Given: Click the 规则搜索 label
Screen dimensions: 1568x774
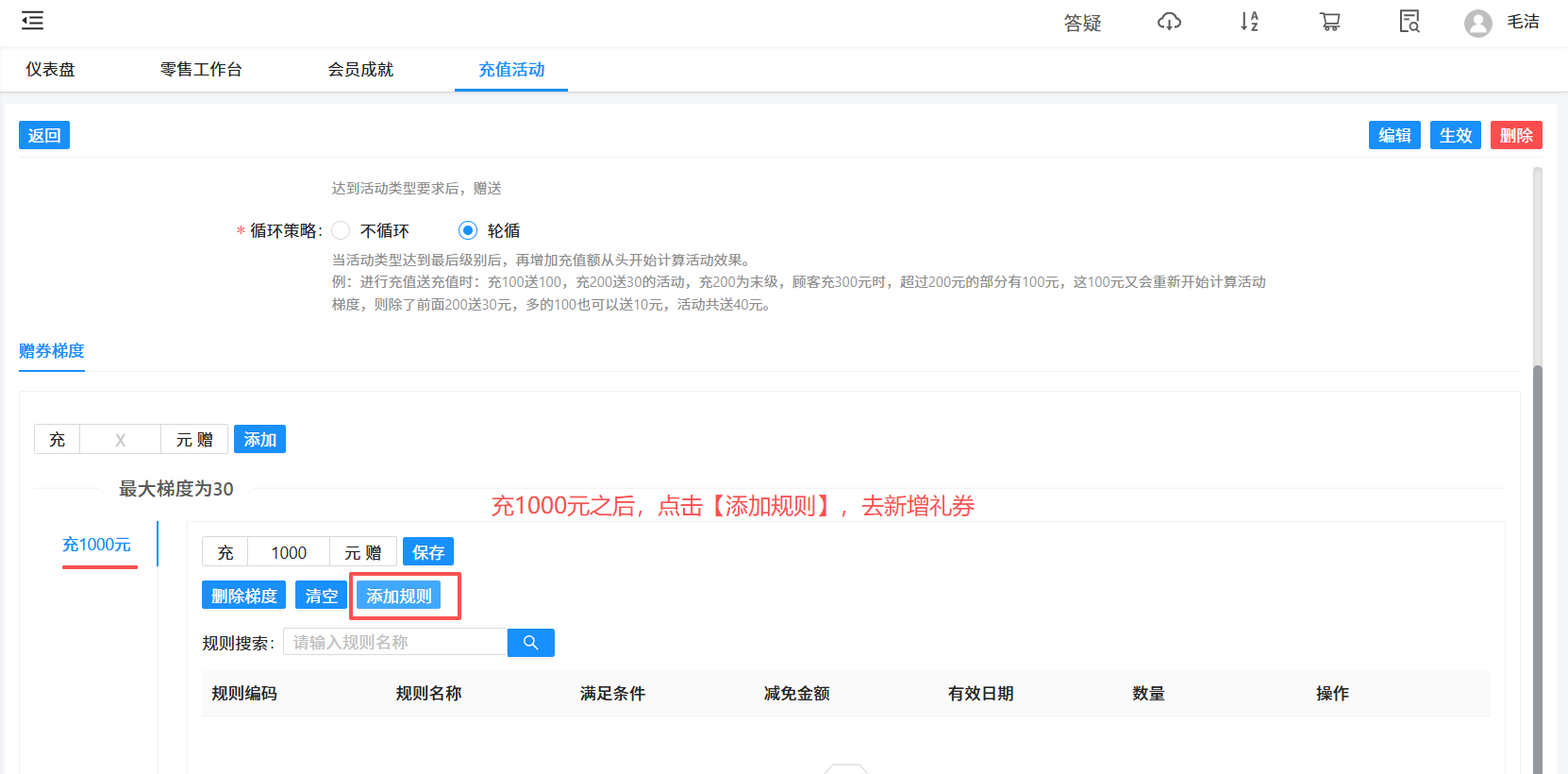Looking at the screenshot, I should click(239, 643).
